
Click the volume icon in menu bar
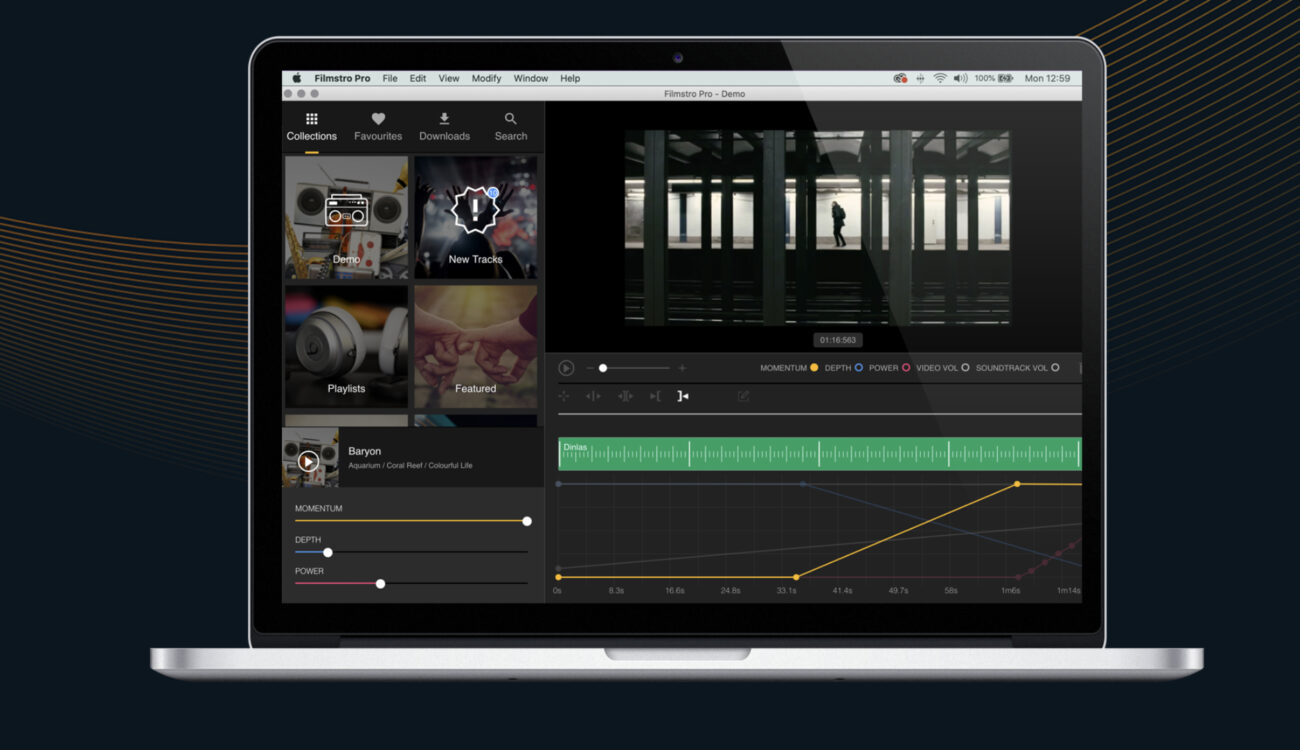click(x=960, y=78)
